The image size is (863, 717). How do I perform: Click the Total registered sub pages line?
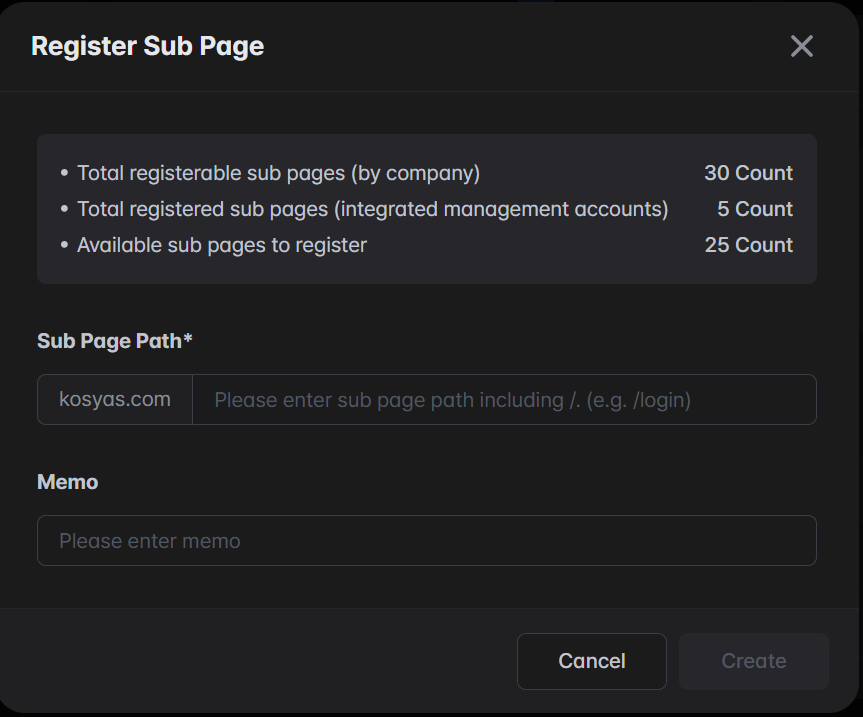[372, 209]
